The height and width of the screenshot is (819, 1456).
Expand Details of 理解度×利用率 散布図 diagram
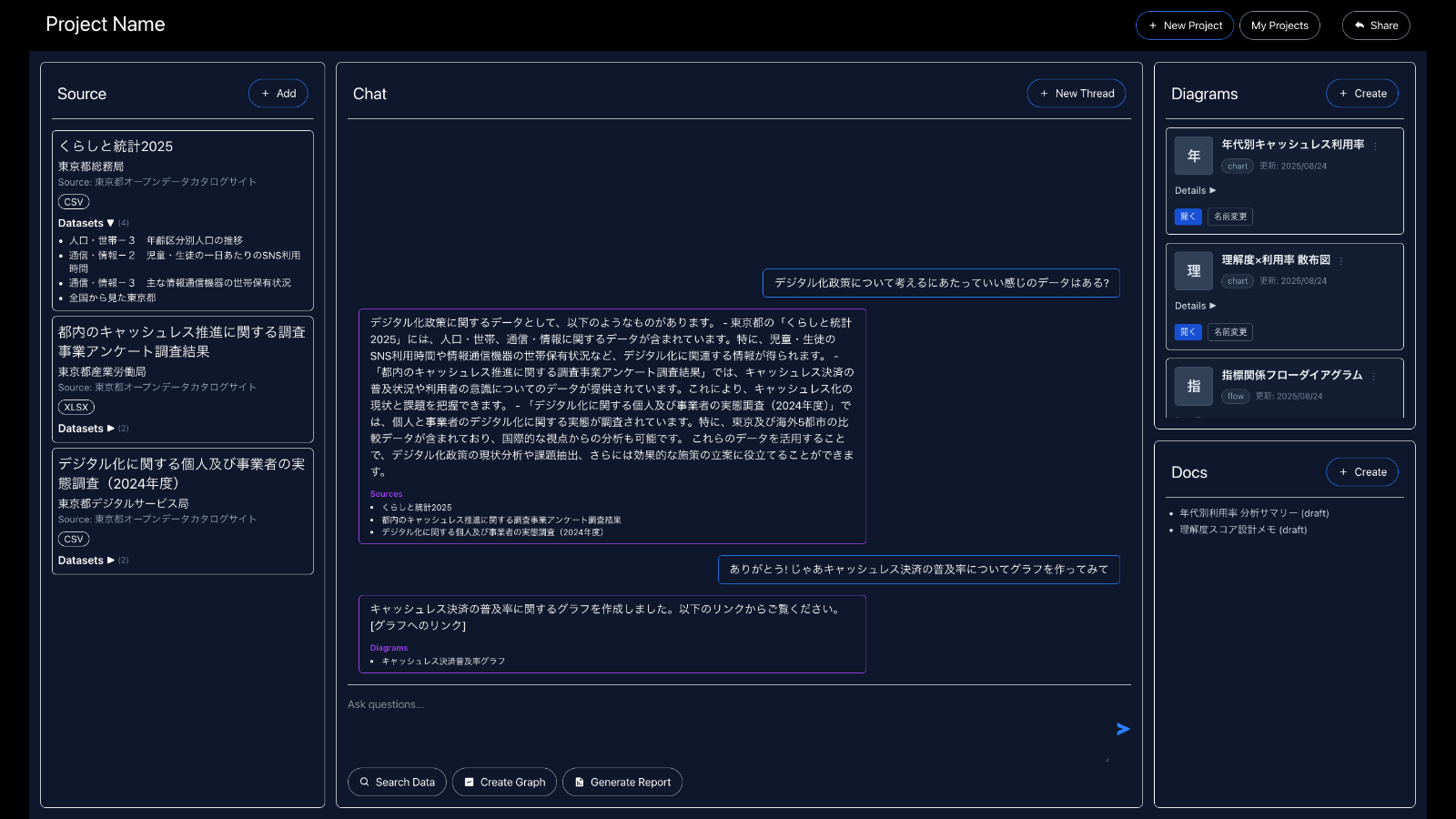(1195, 306)
